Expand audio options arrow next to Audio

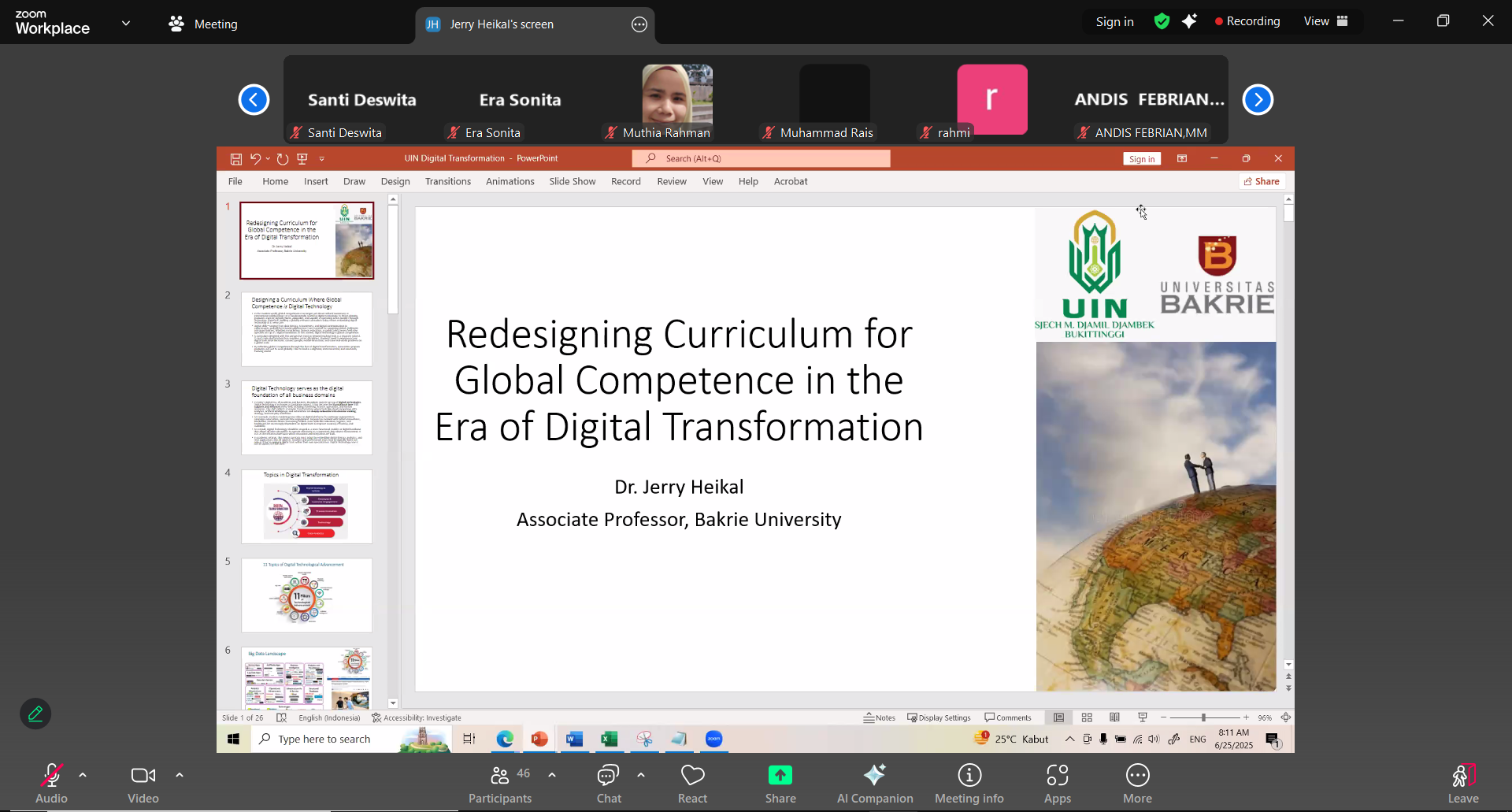pyautogui.click(x=83, y=776)
